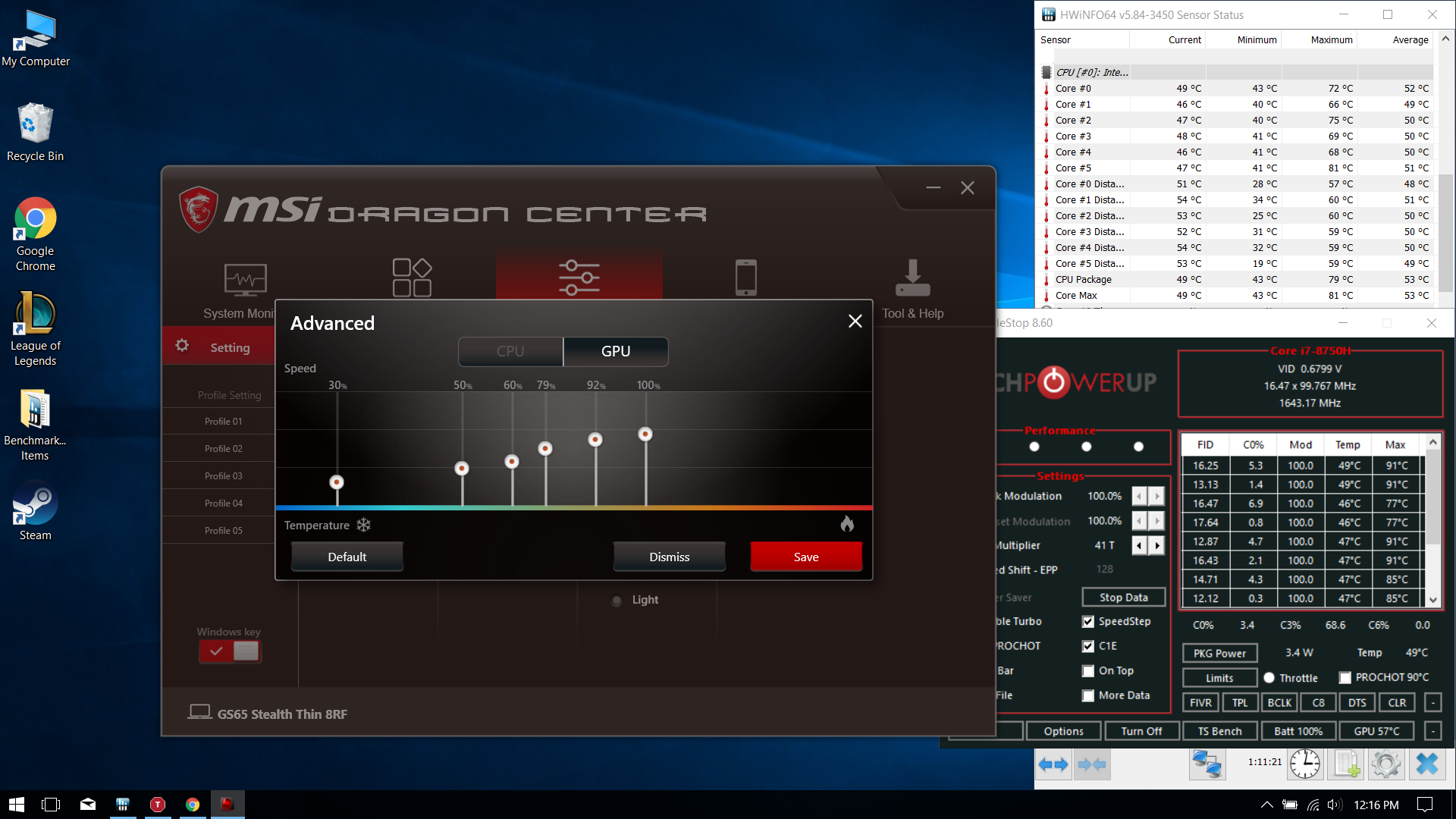Screen dimensions: 1456x819
Task: Click the volume tray icon
Action: click(x=1335, y=805)
